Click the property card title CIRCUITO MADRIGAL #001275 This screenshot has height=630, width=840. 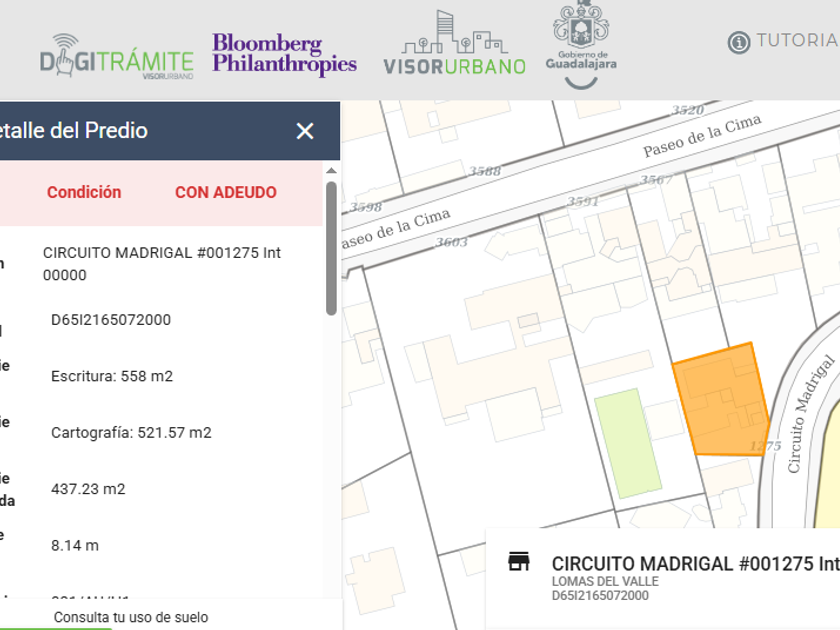tap(695, 564)
